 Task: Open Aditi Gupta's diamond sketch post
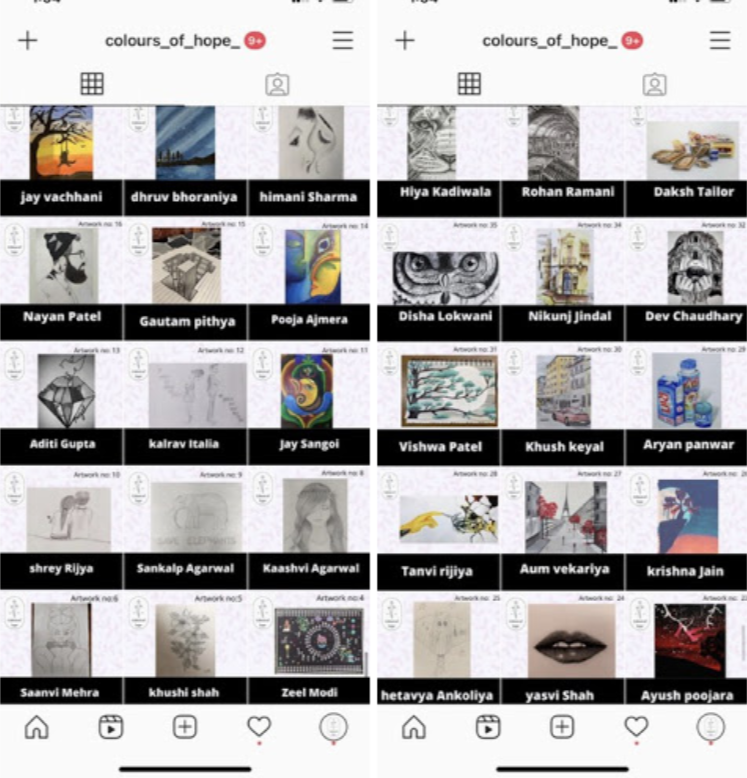(x=61, y=404)
